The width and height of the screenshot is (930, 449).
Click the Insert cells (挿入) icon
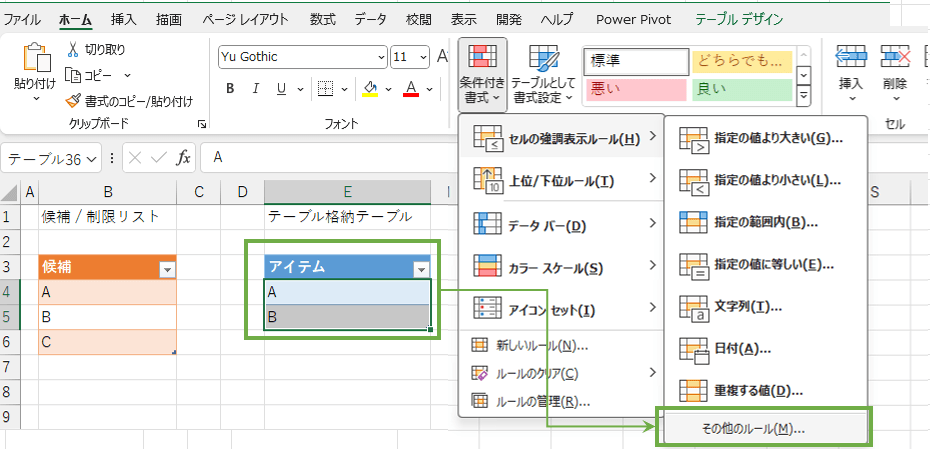[x=852, y=58]
